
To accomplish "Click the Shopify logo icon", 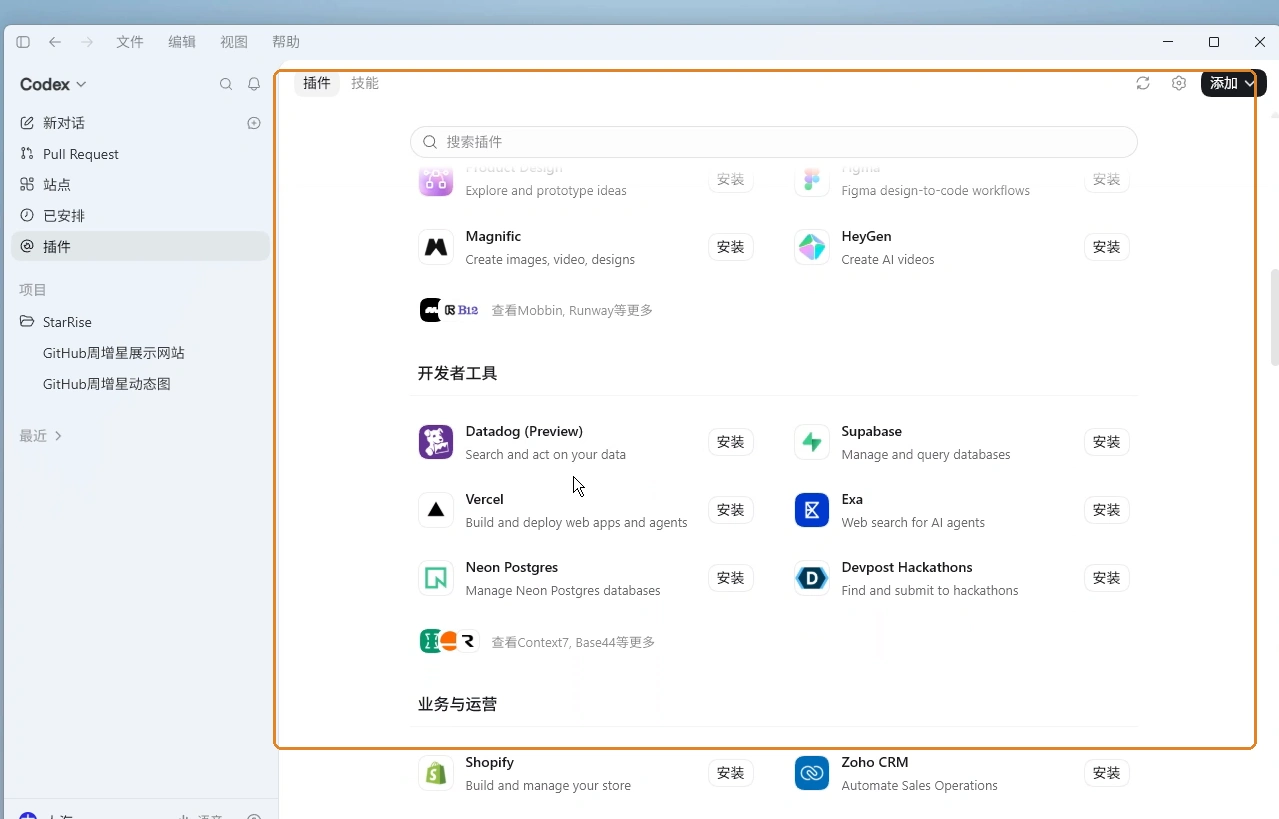I will [436, 773].
